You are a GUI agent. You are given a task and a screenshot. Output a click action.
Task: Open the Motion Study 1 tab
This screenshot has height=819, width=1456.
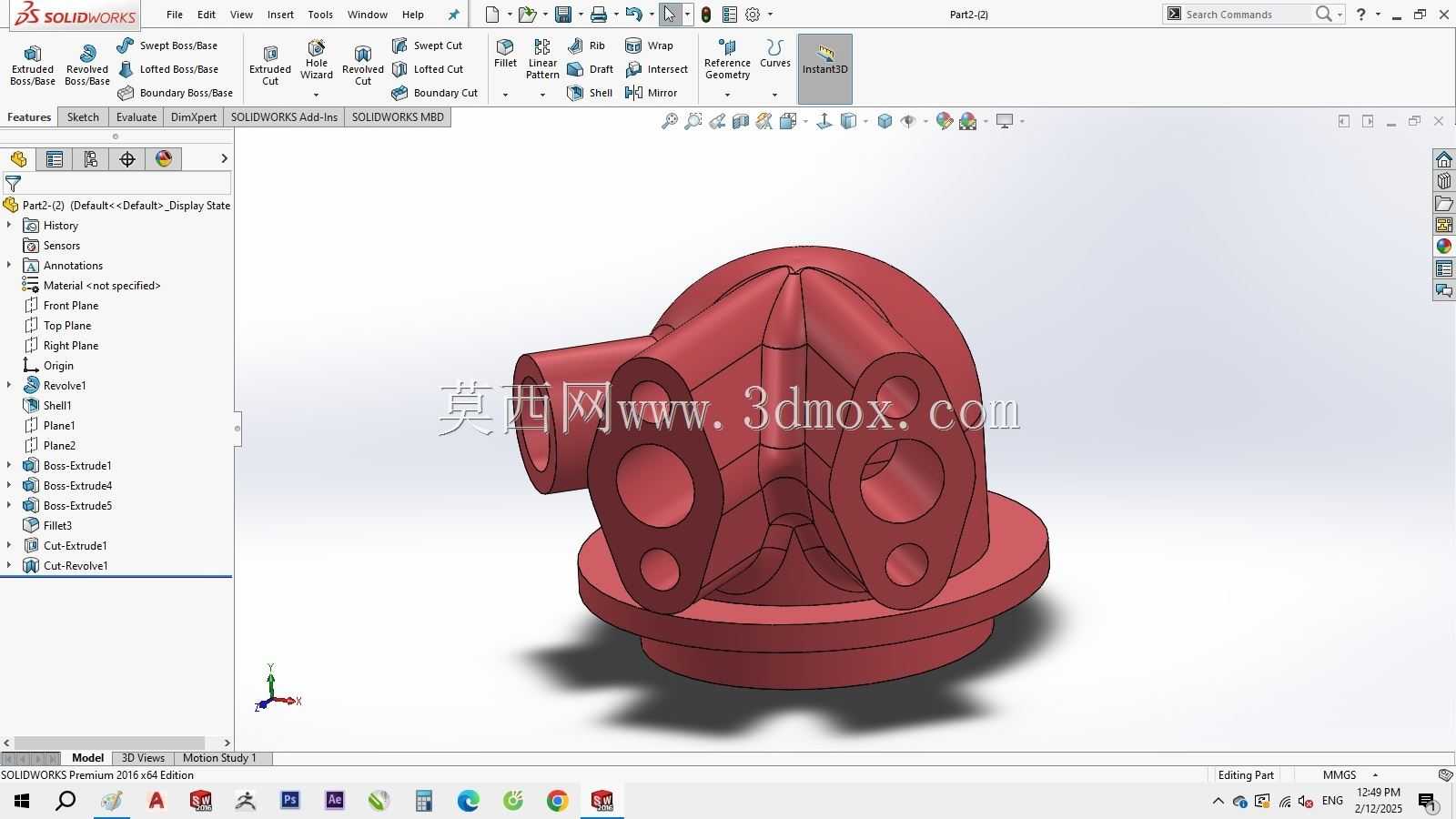219,758
